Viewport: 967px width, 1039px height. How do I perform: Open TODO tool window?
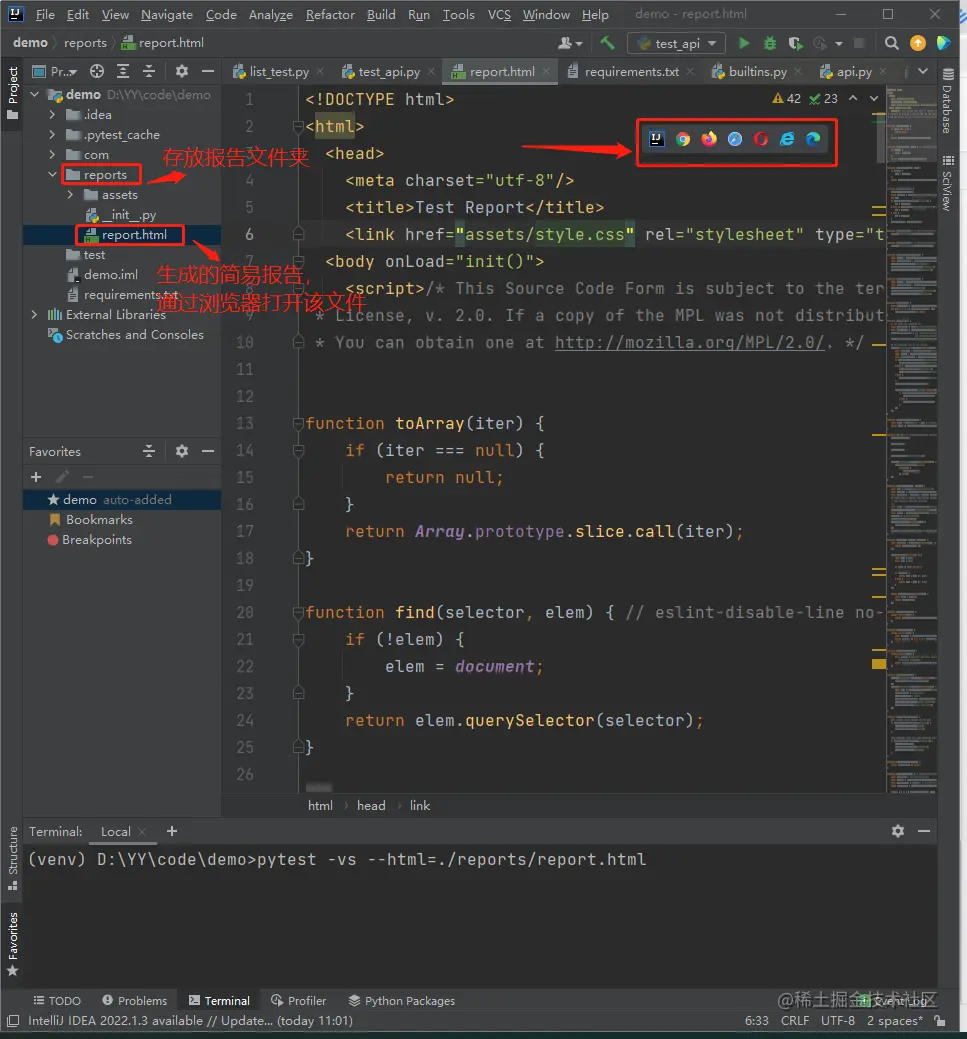[x=57, y=1001]
